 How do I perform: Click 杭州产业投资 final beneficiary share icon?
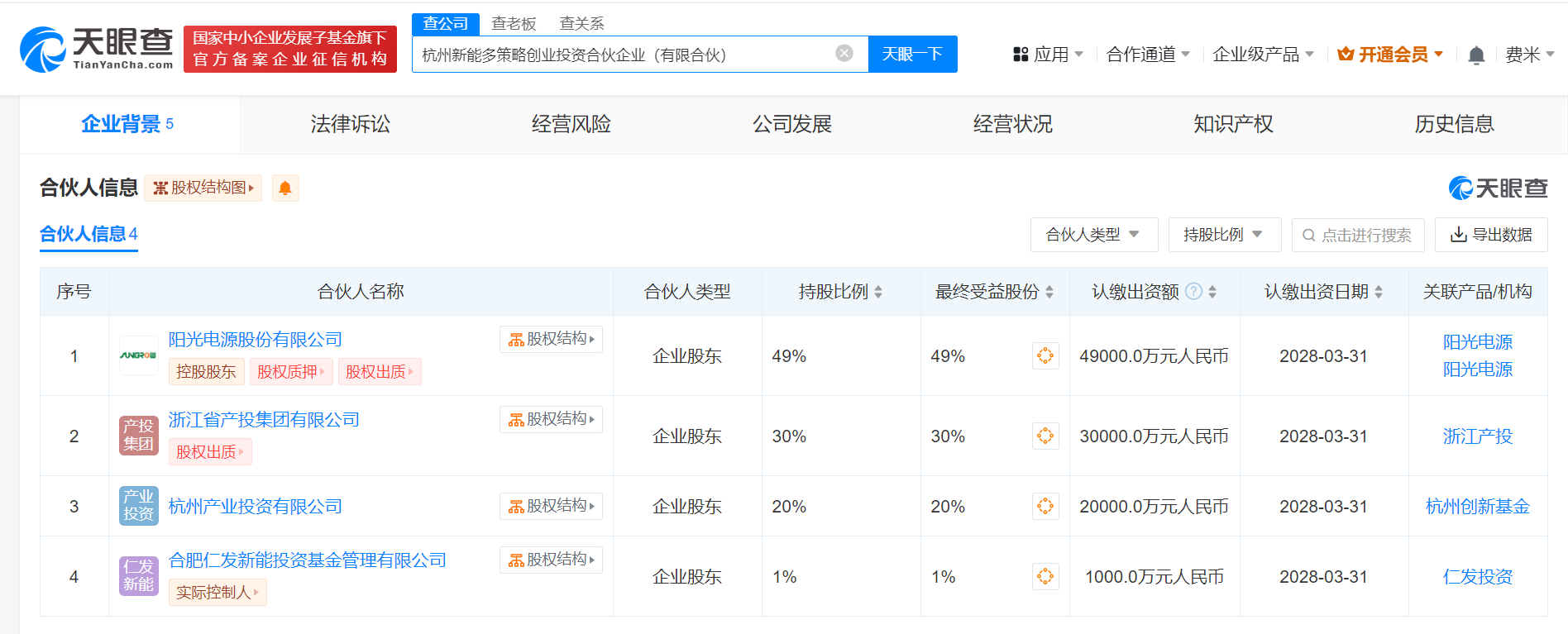[x=1045, y=506]
